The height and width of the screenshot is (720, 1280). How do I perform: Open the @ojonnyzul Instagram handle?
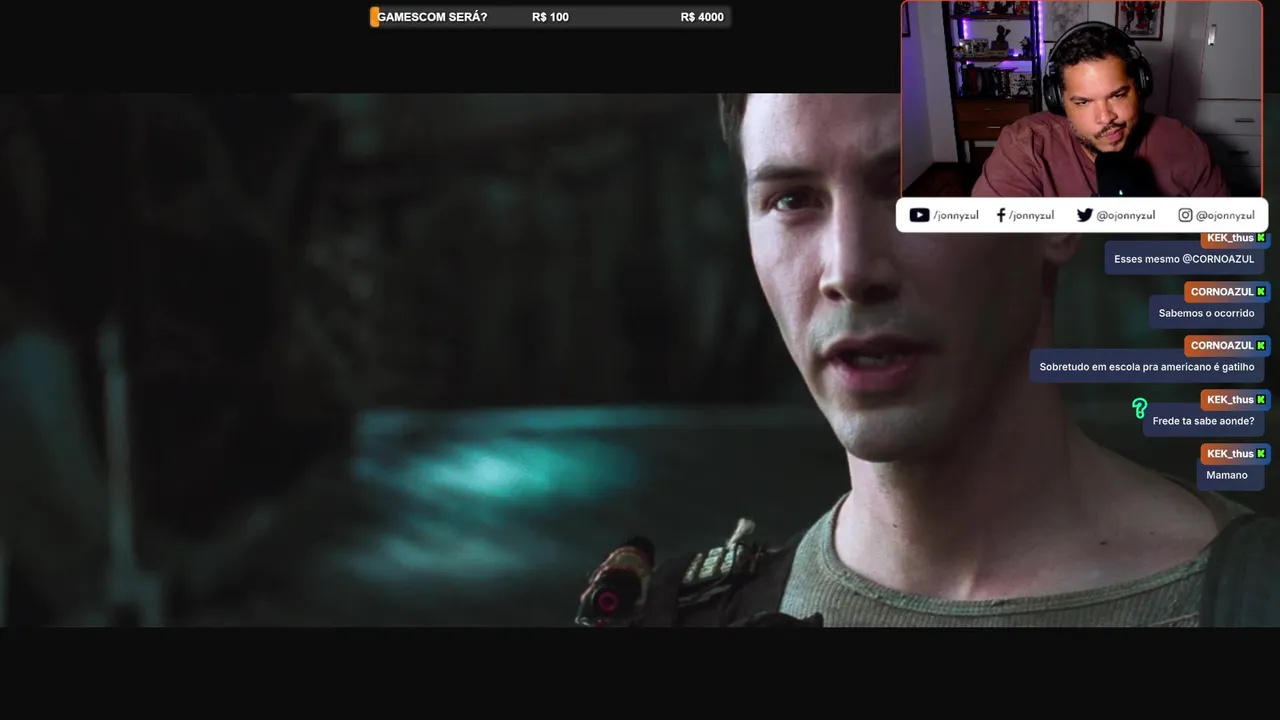(1225, 215)
